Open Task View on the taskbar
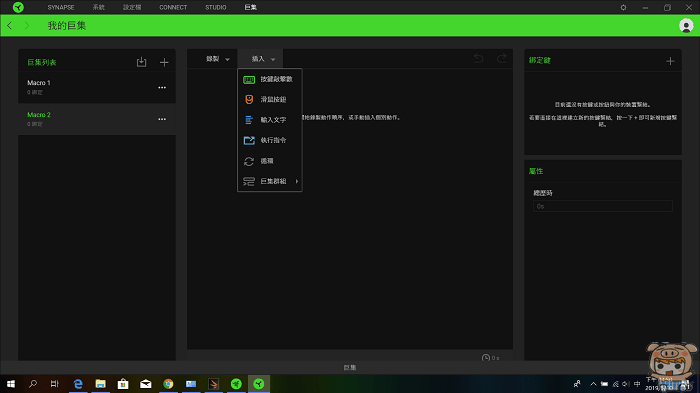Viewport: 700px width, 393px height. point(54,384)
